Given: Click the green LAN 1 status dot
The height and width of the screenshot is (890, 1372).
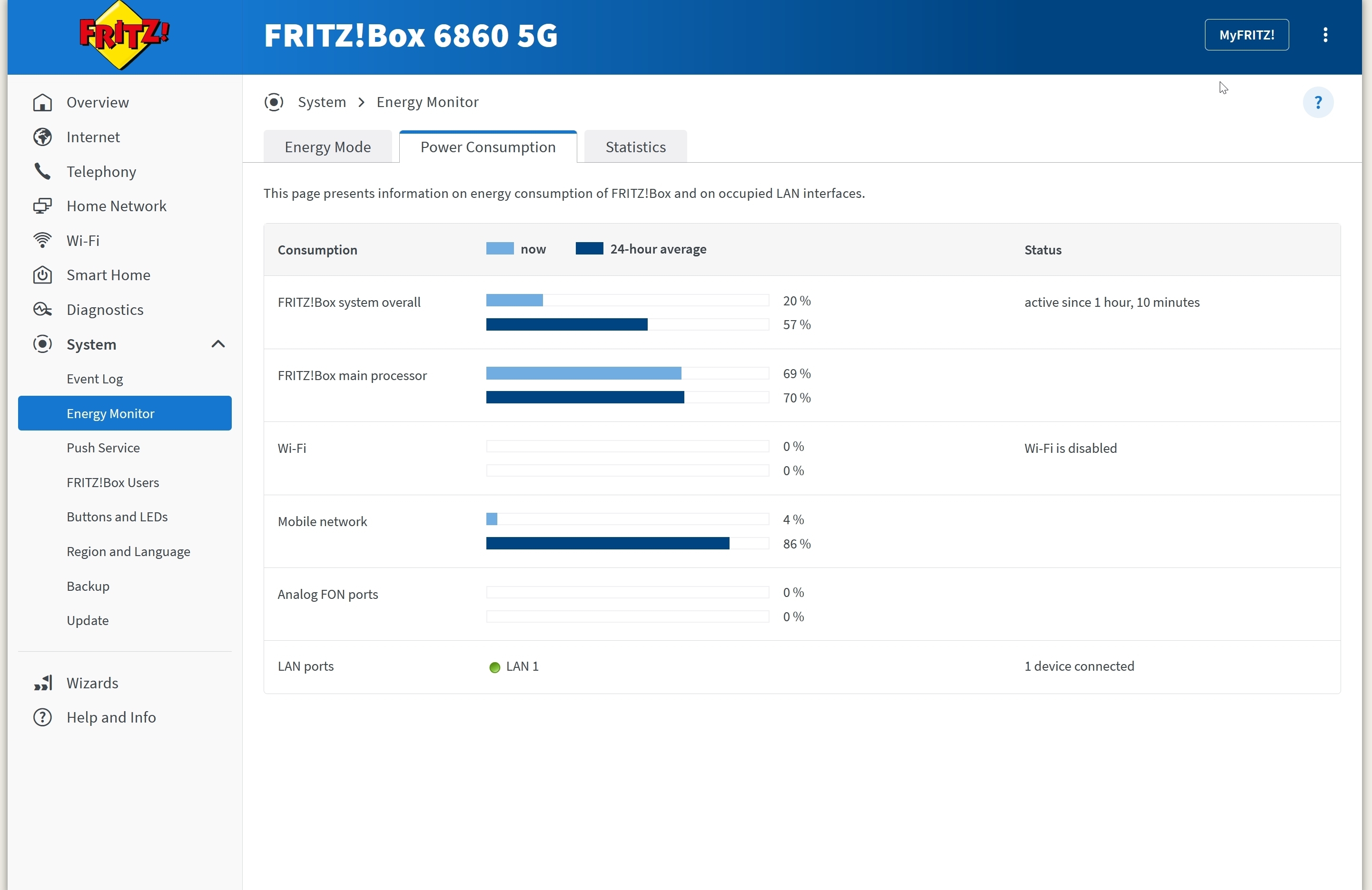Looking at the screenshot, I should (x=494, y=668).
